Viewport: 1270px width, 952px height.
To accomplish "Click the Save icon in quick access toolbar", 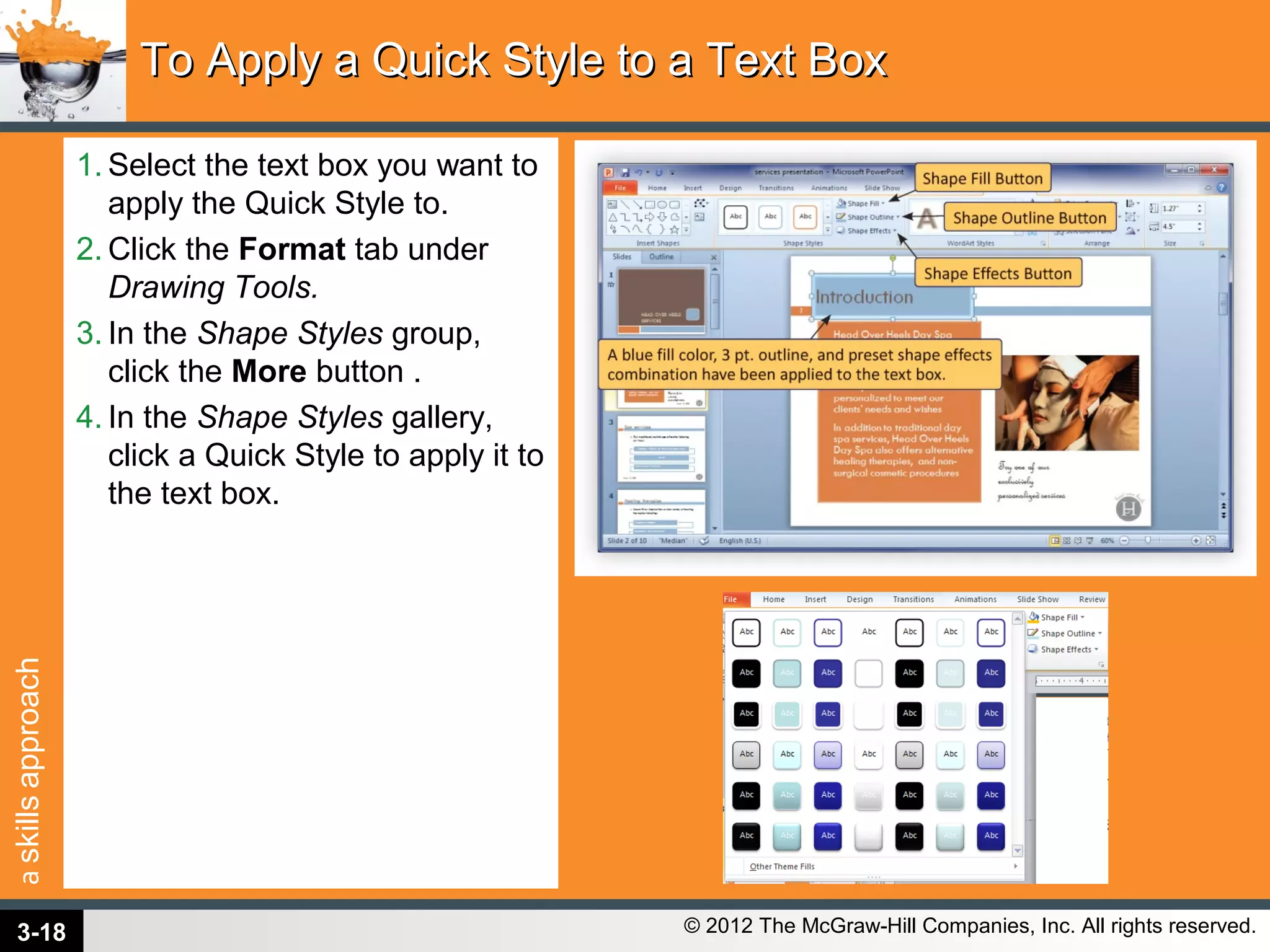I will 626,172.
